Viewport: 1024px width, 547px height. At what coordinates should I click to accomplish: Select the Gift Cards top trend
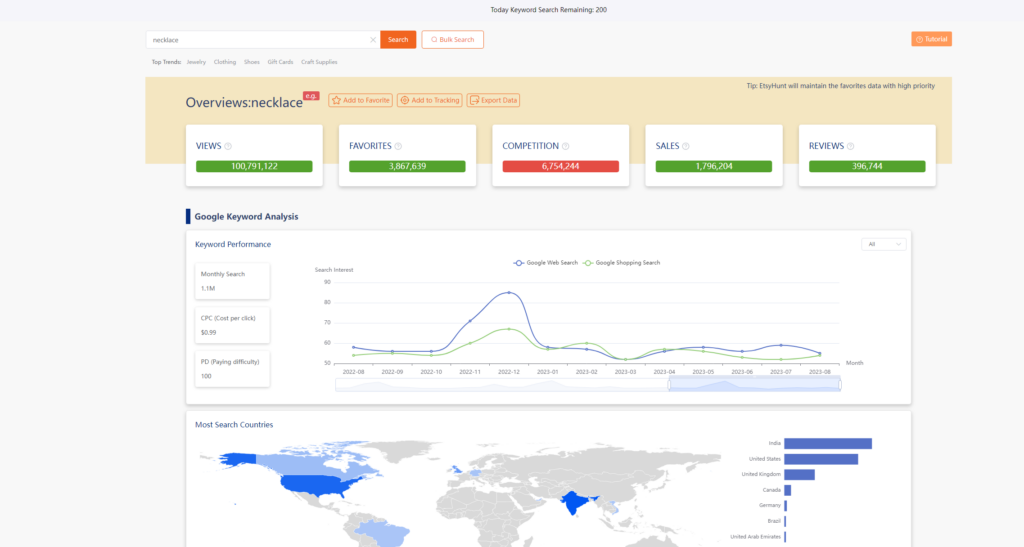280,62
